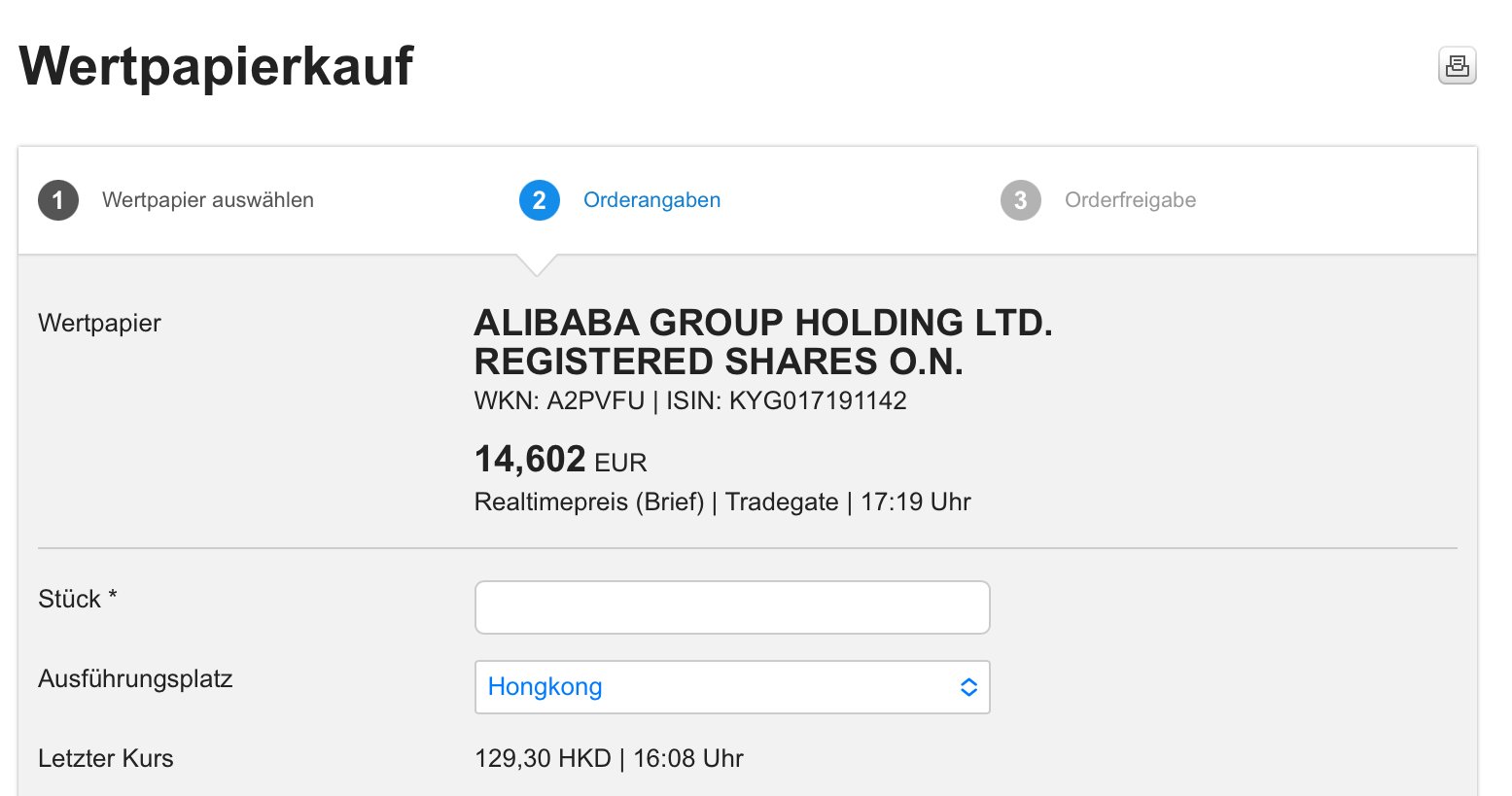Jump to the Orderfreigabe step label
Viewport: 1512px width, 796px height.
point(1130,200)
